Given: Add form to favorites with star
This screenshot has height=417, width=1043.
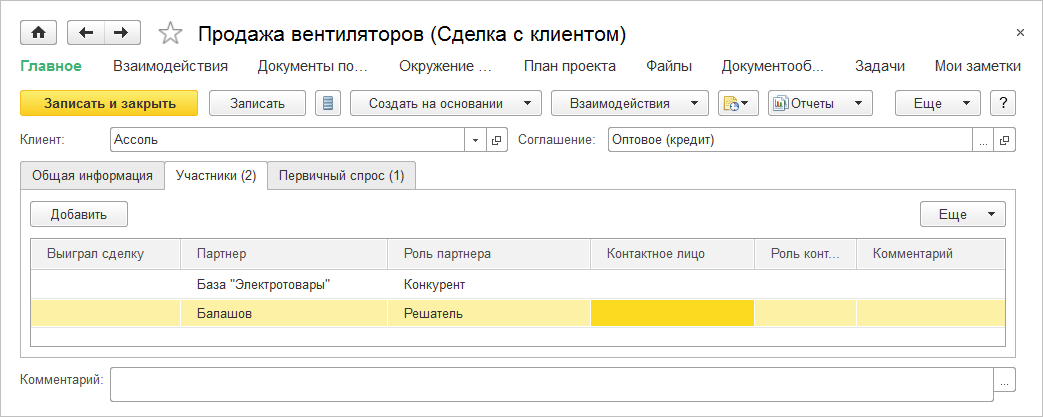Looking at the screenshot, I should click(171, 34).
